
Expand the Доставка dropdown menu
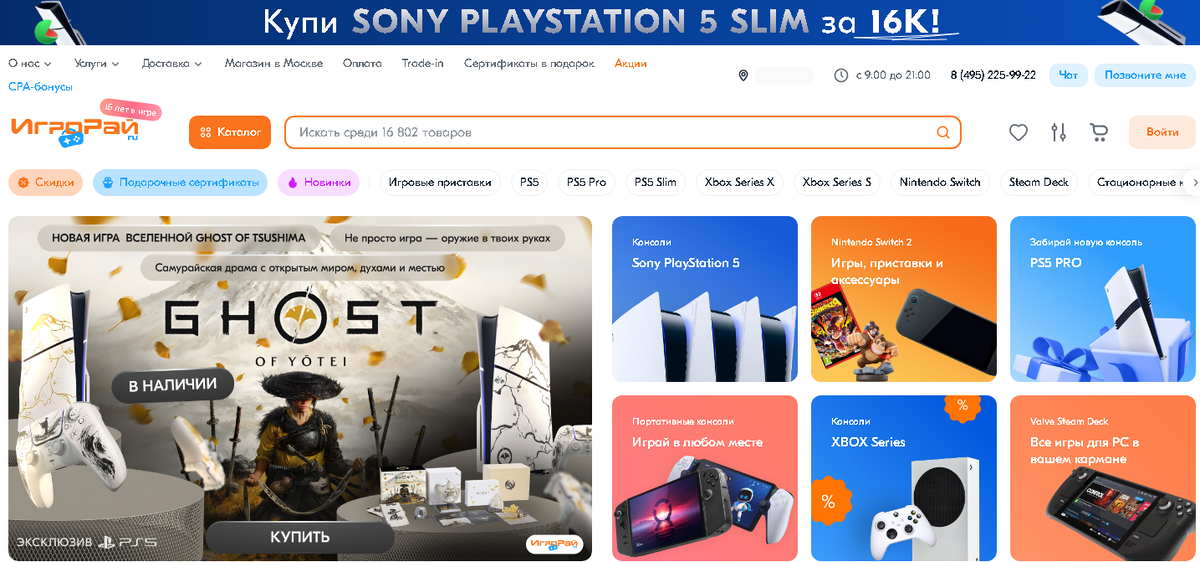tap(172, 63)
